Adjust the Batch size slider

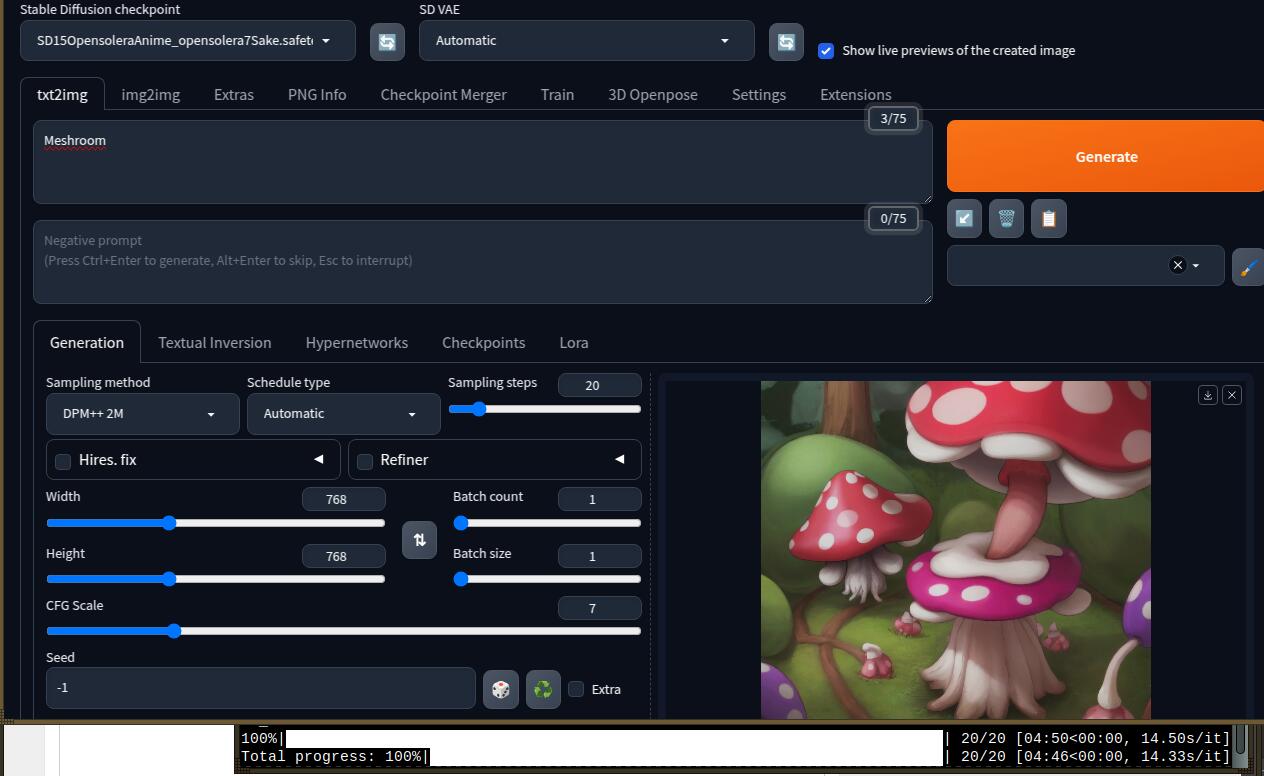(x=547, y=579)
